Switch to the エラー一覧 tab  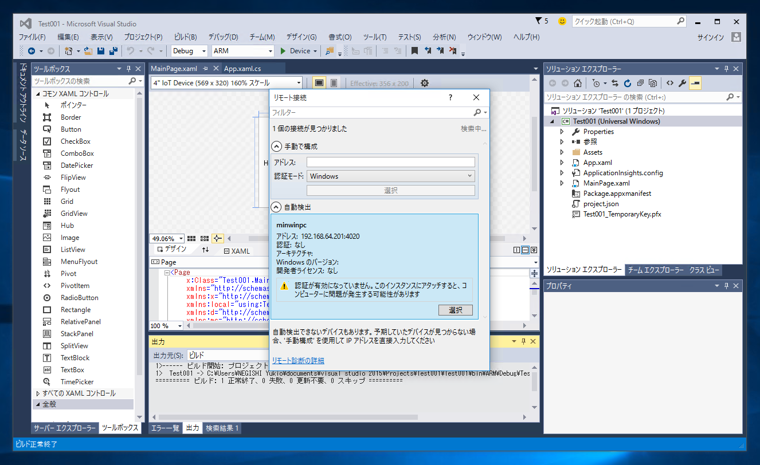point(165,428)
